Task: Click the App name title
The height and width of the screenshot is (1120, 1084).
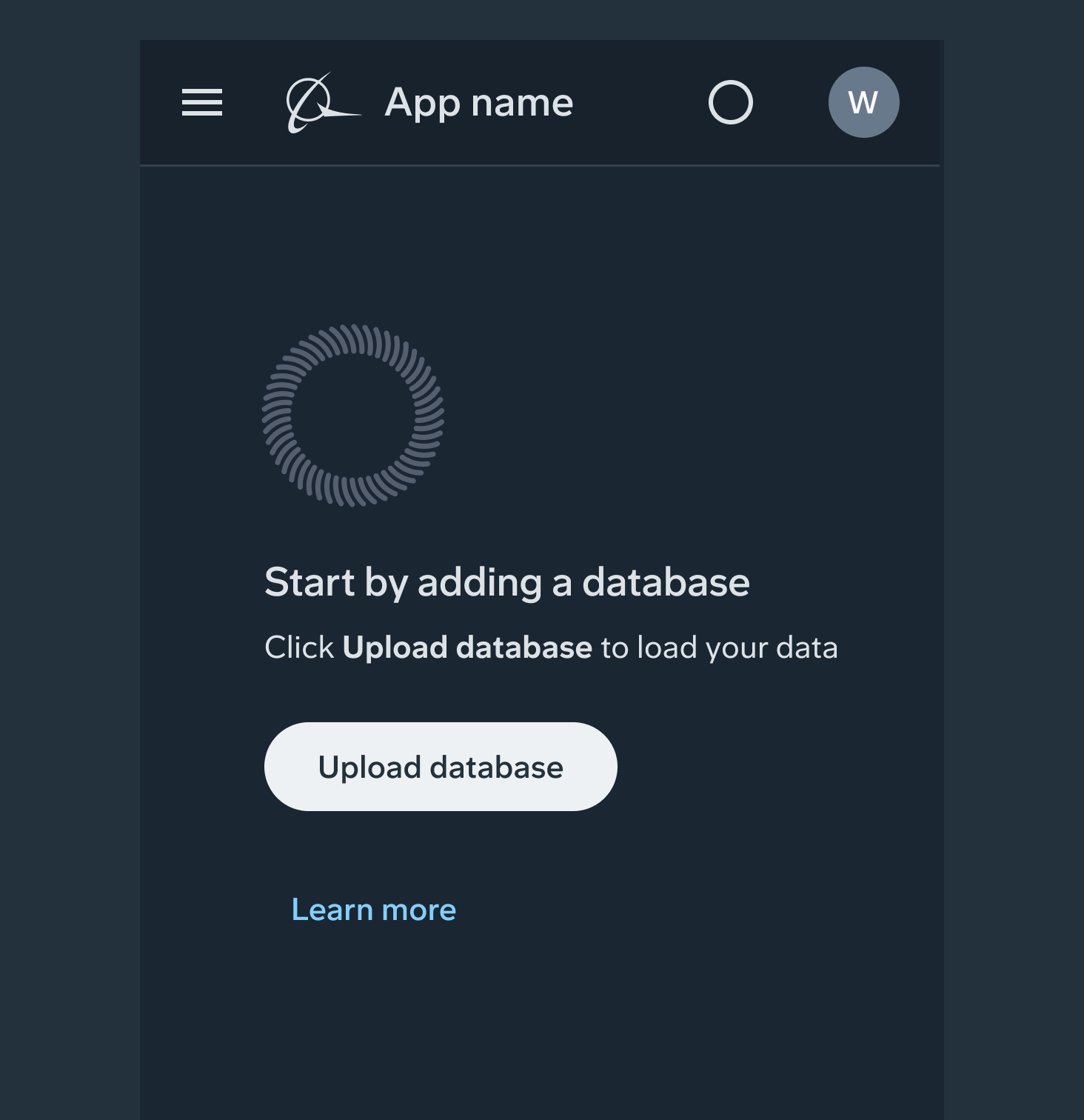Action: point(478,102)
